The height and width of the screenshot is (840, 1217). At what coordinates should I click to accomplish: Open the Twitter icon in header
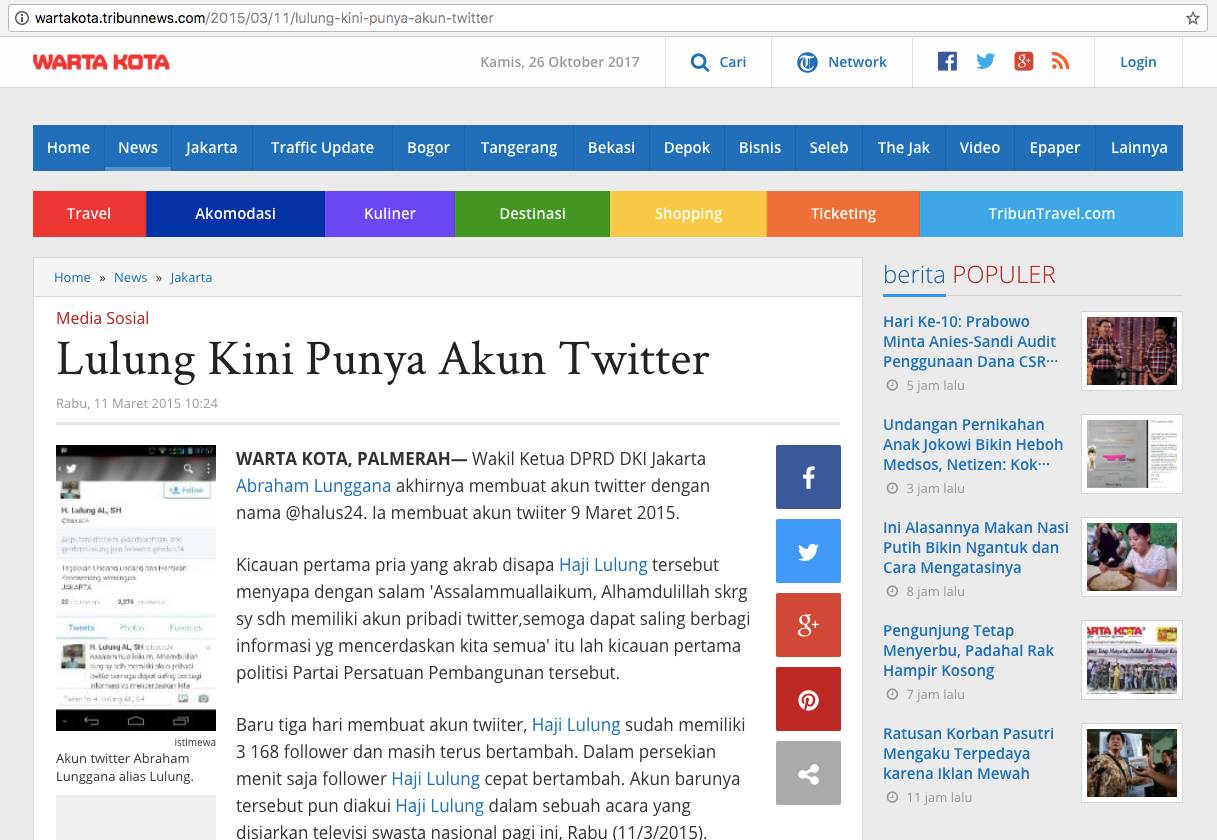click(x=985, y=61)
